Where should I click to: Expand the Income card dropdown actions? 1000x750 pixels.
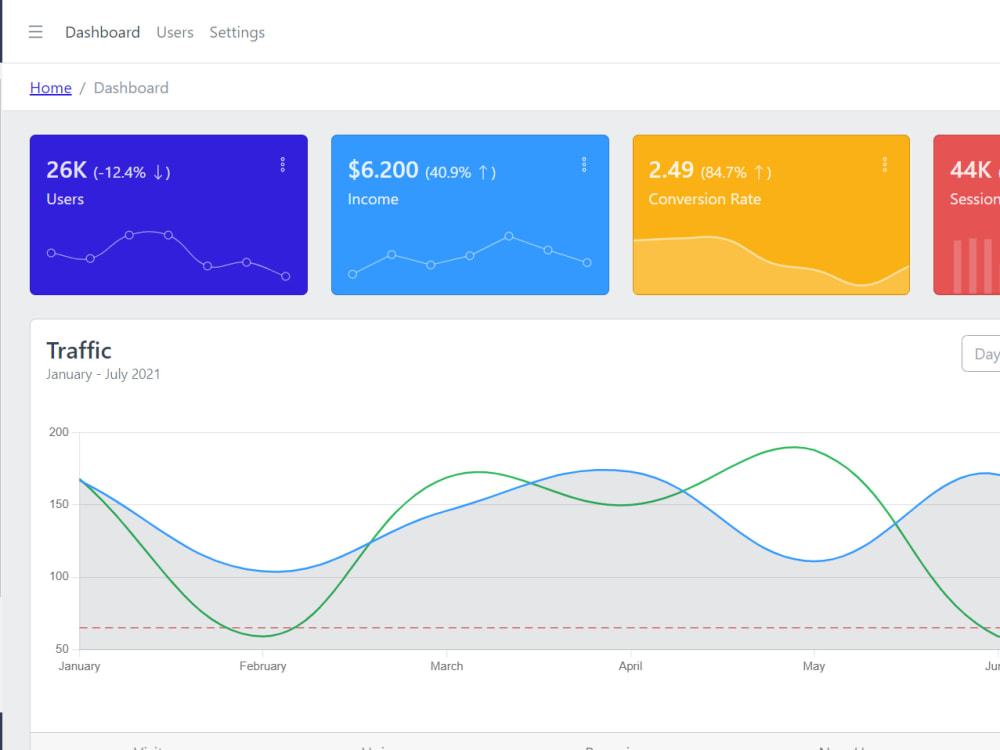[584, 164]
